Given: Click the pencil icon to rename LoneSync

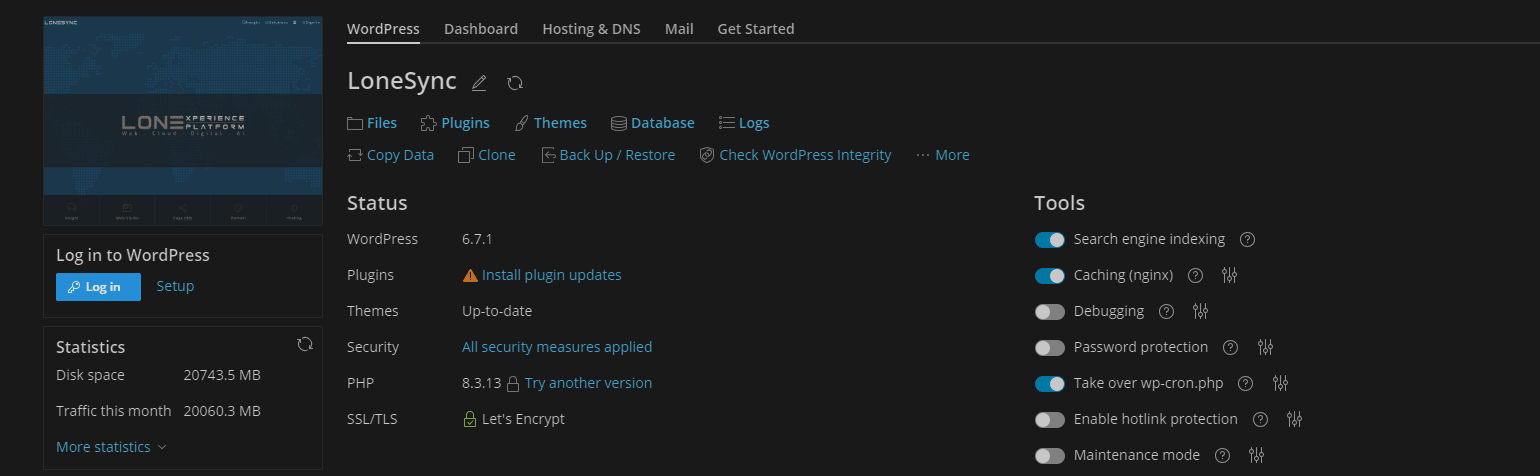Looking at the screenshot, I should [x=479, y=83].
